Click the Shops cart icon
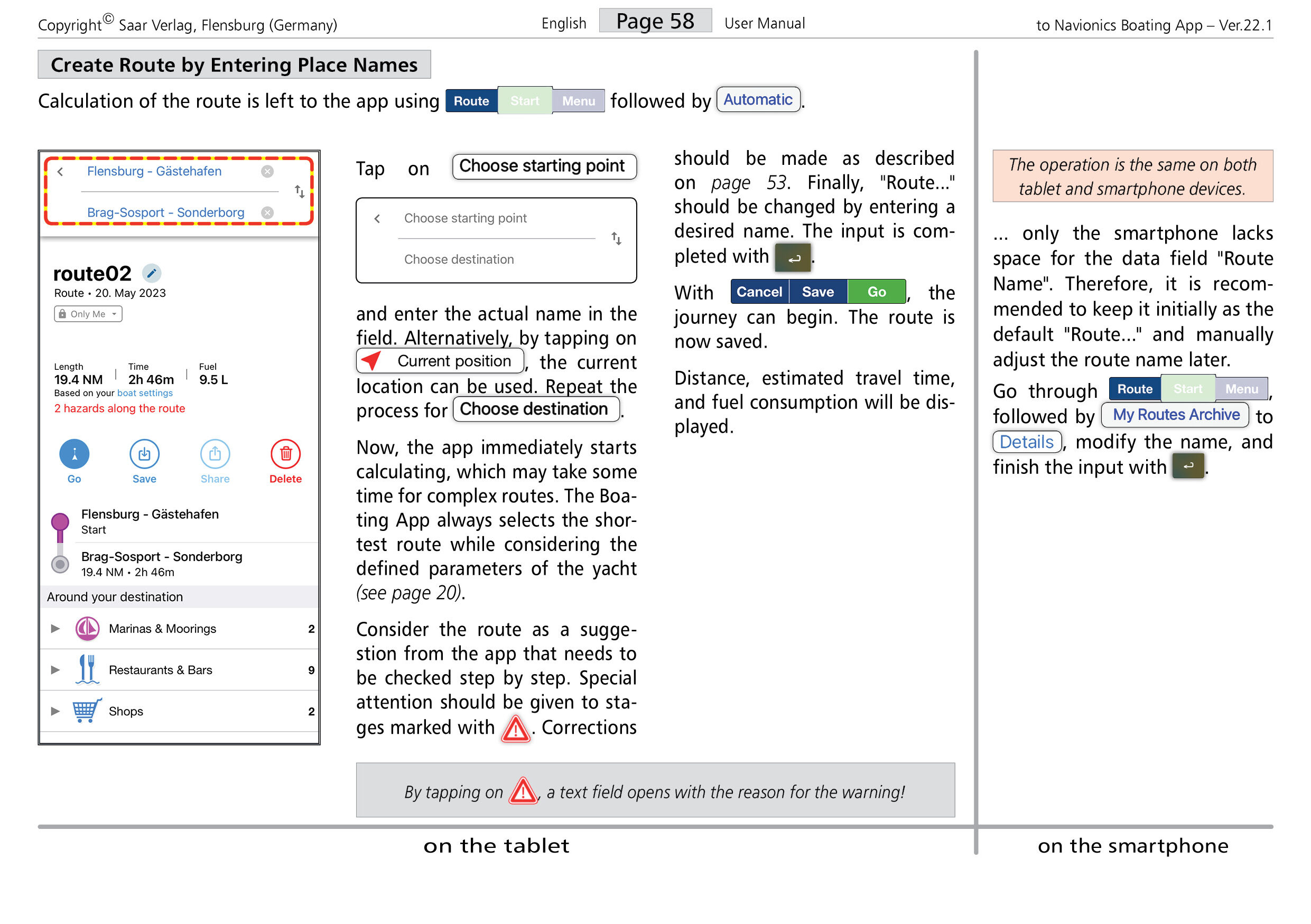1311x924 pixels. pyautogui.click(x=87, y=711)
